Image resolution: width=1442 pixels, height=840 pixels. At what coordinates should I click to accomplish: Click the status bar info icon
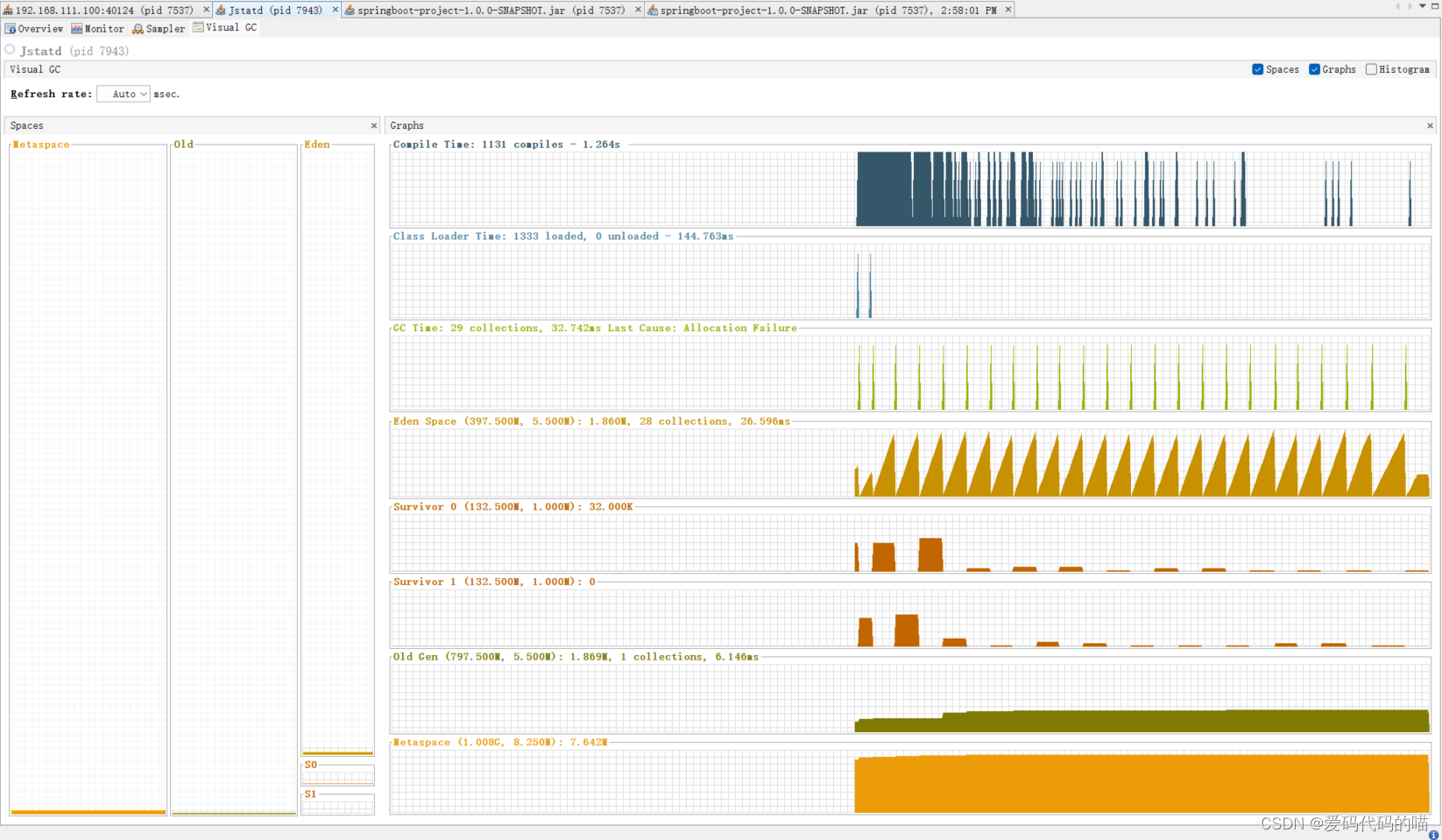(1434, 833)
